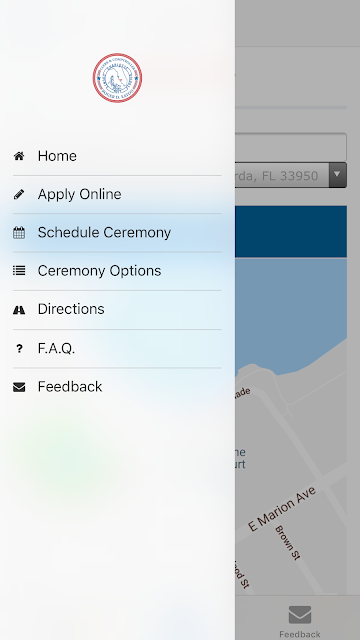This screenshot has width=360, height=640.
Task: Tap the house icon beside Home
Action: click(x=19, y=156)
